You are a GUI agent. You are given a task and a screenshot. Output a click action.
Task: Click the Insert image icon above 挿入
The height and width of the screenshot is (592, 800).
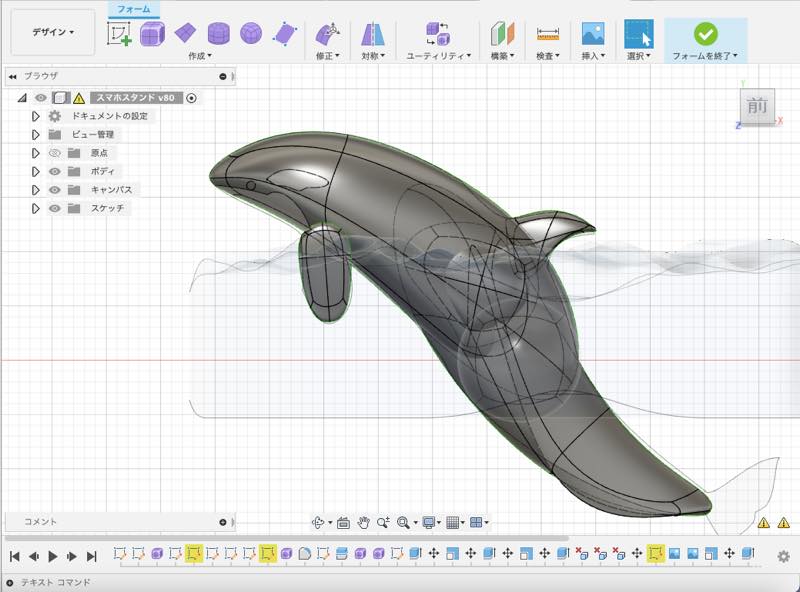pos(593,34)
